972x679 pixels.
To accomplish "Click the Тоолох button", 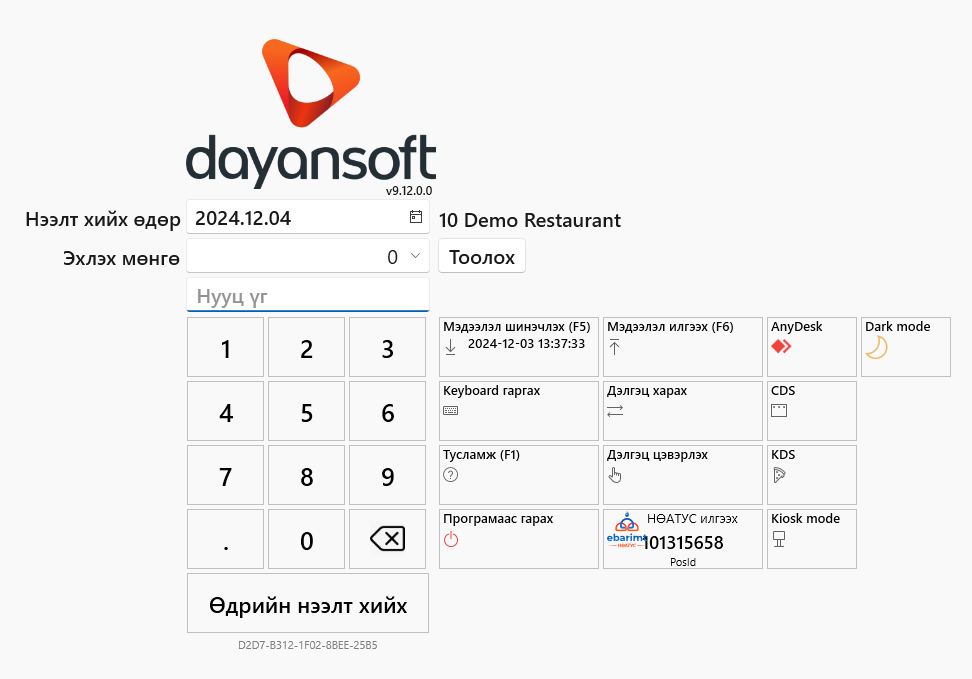I will [482, 256].
